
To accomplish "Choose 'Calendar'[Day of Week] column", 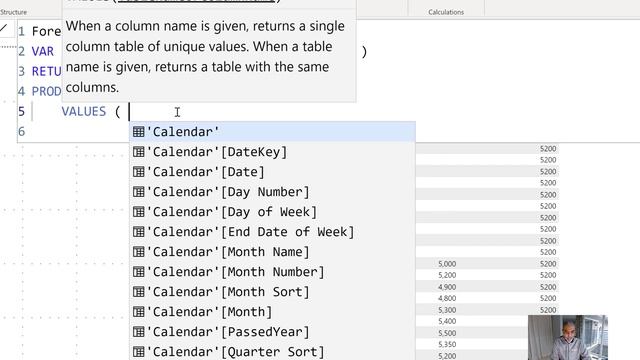I will (272, 212).
